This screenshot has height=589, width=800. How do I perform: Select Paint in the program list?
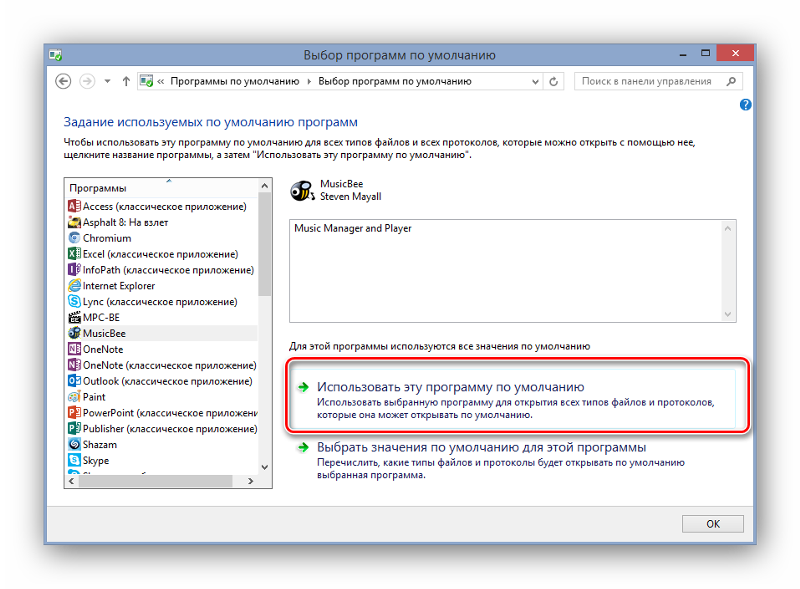point(161,397)
